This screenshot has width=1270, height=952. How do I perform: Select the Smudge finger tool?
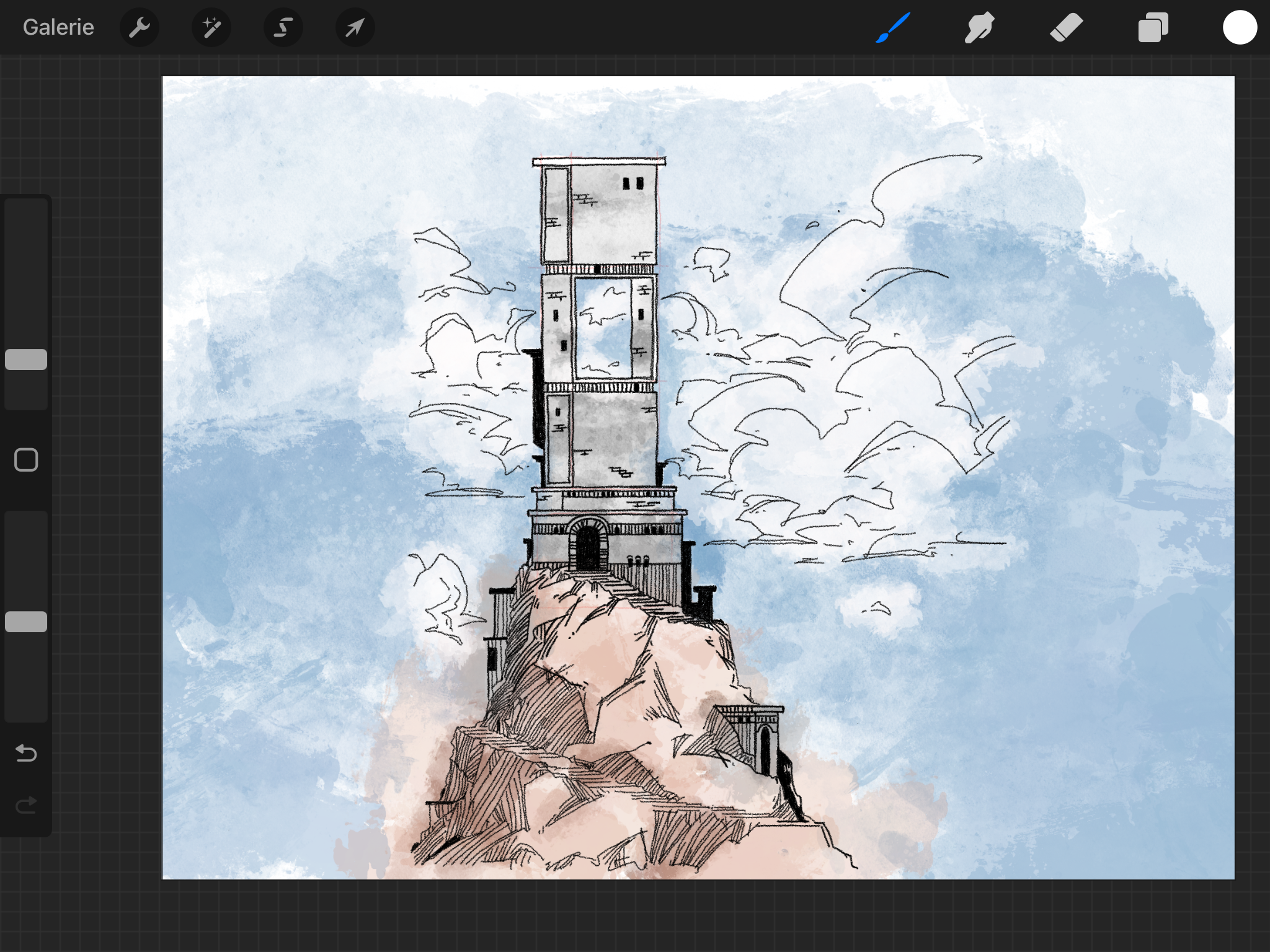tap(979, 27)
